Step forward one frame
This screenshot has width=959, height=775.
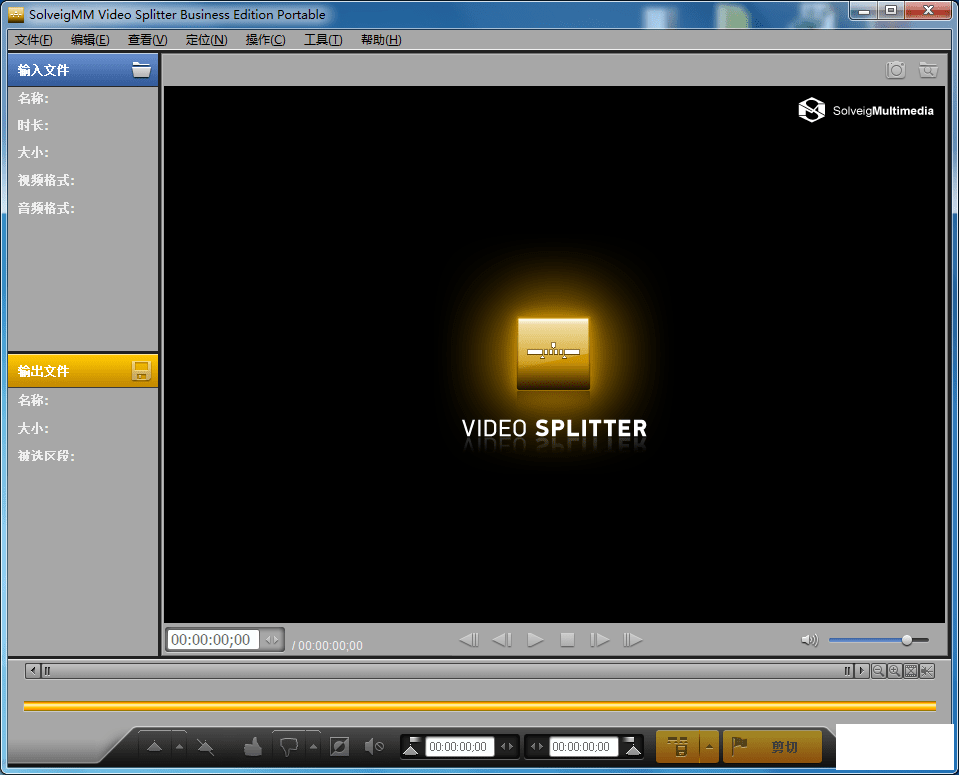coord(599,640)
